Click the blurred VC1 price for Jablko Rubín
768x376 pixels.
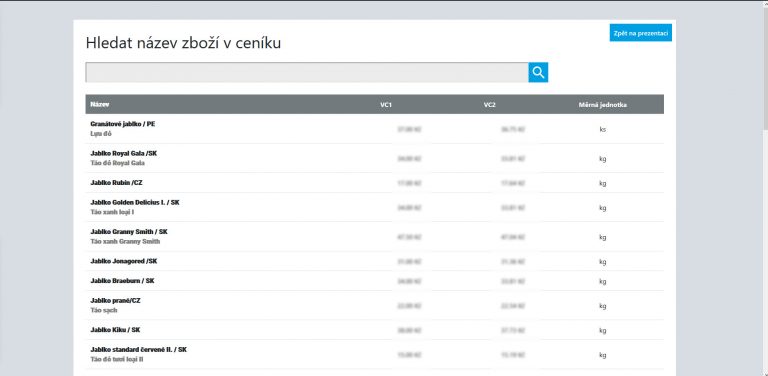[x=409, y=183]
